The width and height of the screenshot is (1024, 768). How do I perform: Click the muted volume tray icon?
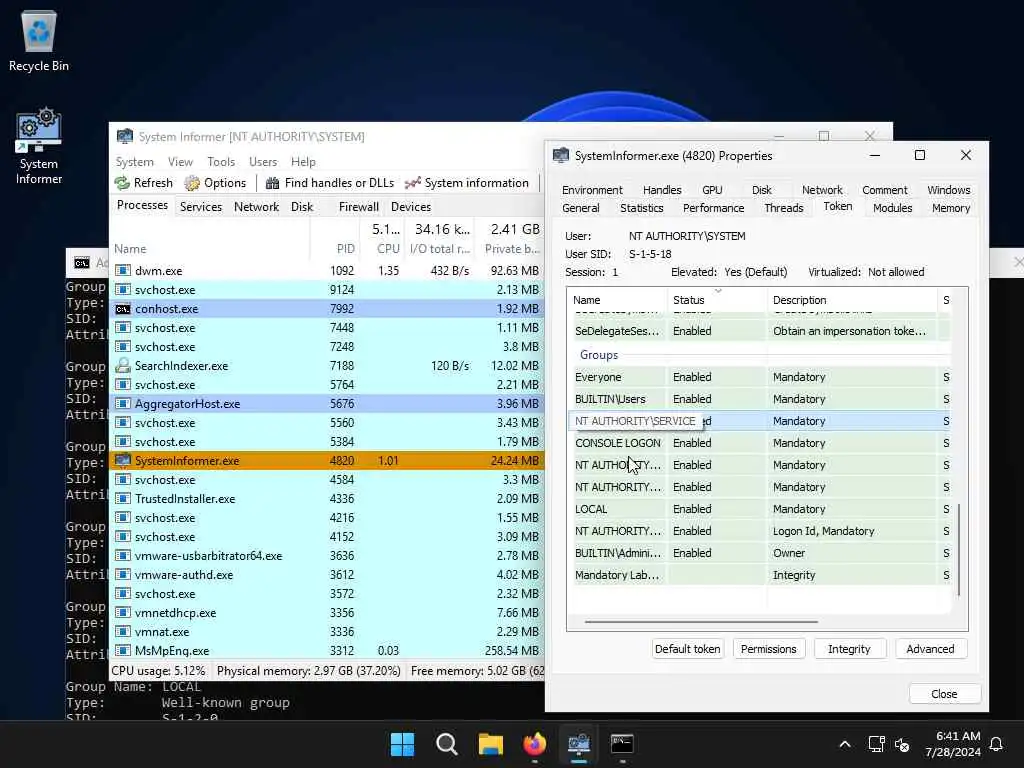point(902,744)
